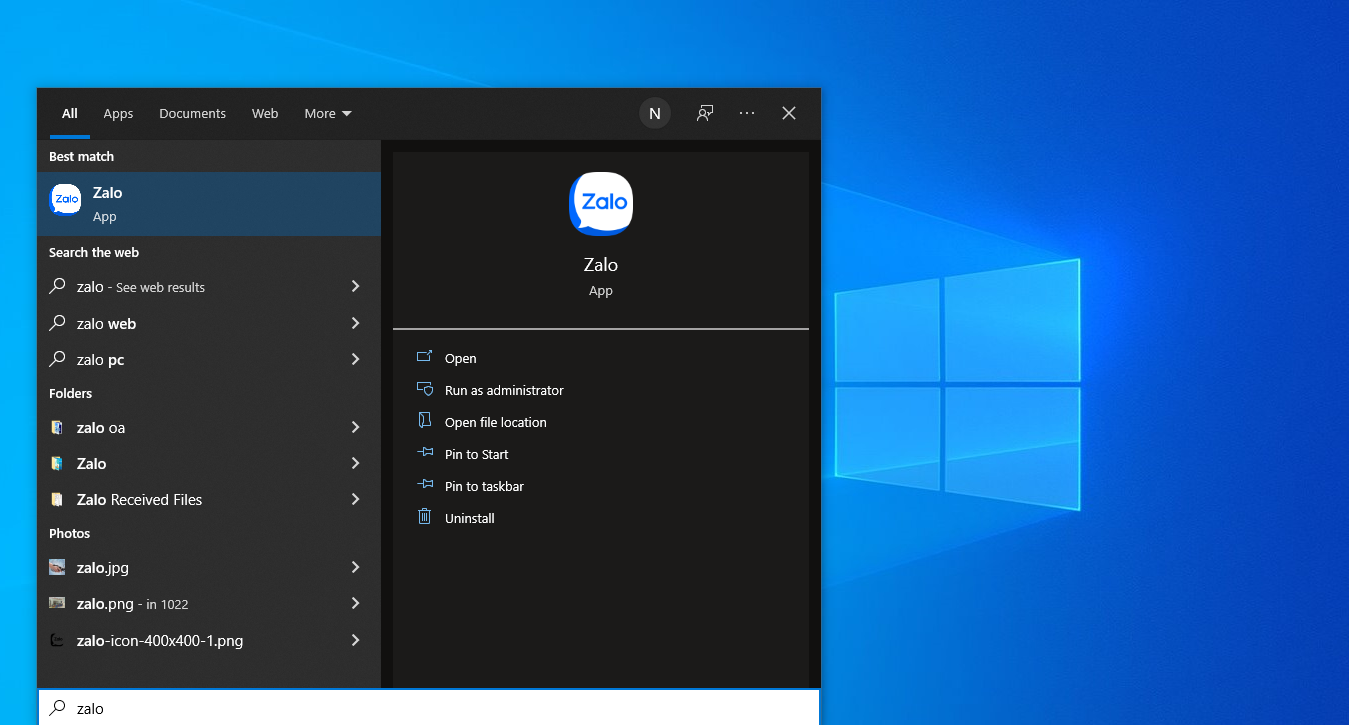The height and width of the screenshot is (725, 1349).
Task: Click the 'zalo oa' folder icon
Action: (x=57, y=427)
